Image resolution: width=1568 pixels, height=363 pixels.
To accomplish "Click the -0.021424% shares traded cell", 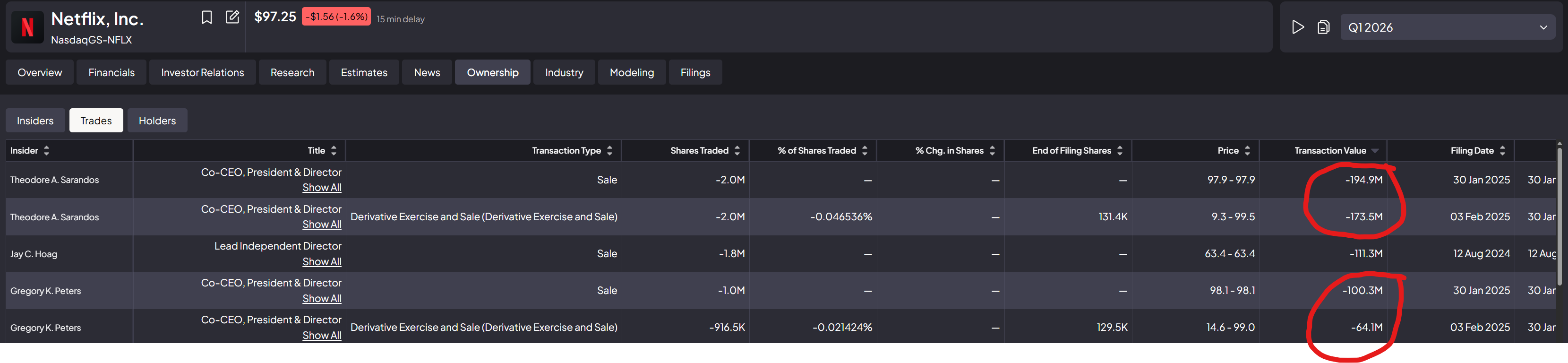I will (x=842, y=327).
